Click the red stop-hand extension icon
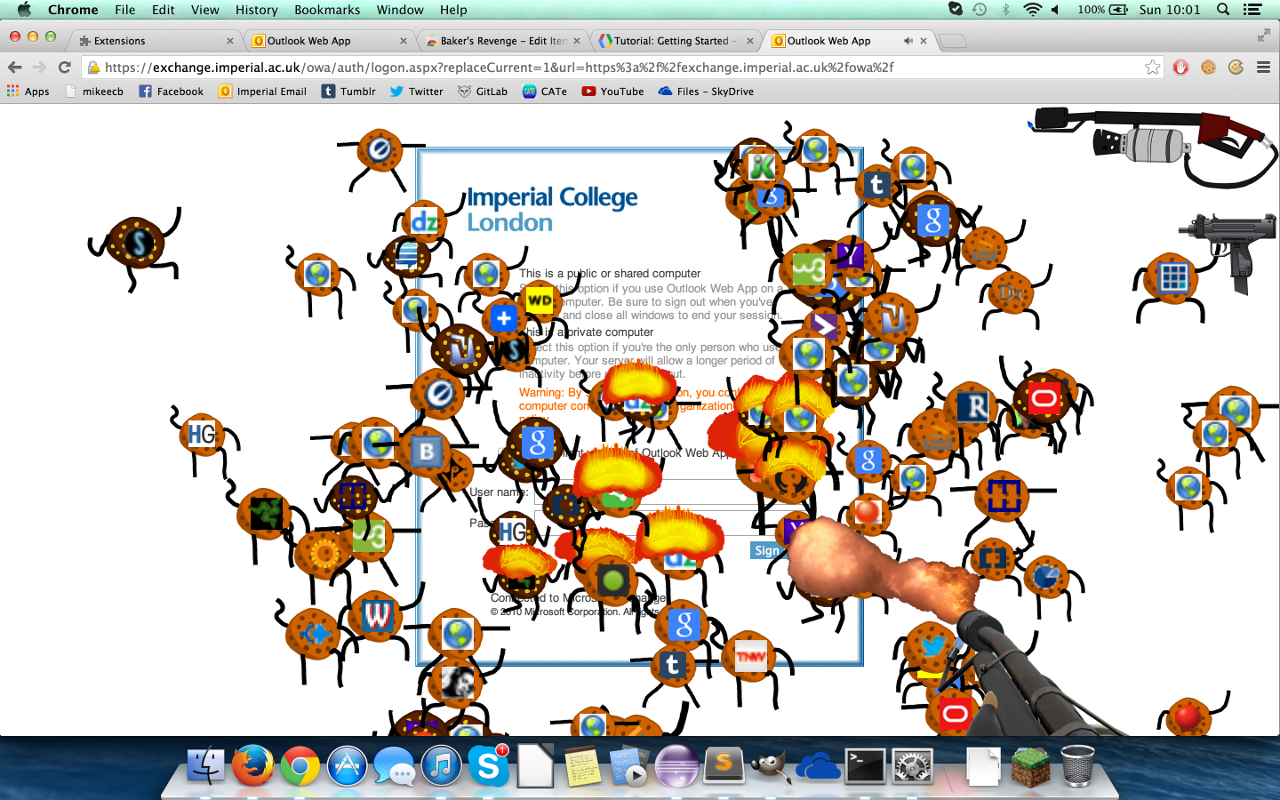The image size is (1280, 800). click(x=1181, y=67)
